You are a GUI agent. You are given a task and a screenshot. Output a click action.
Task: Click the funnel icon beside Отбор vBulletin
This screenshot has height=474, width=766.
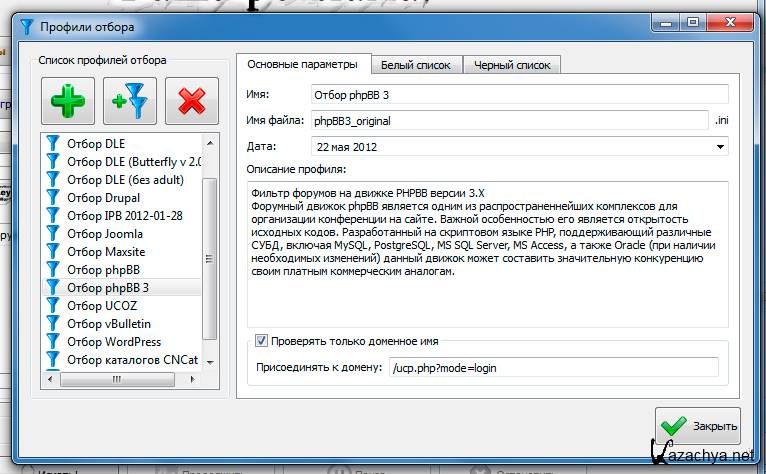click(54, 323)
